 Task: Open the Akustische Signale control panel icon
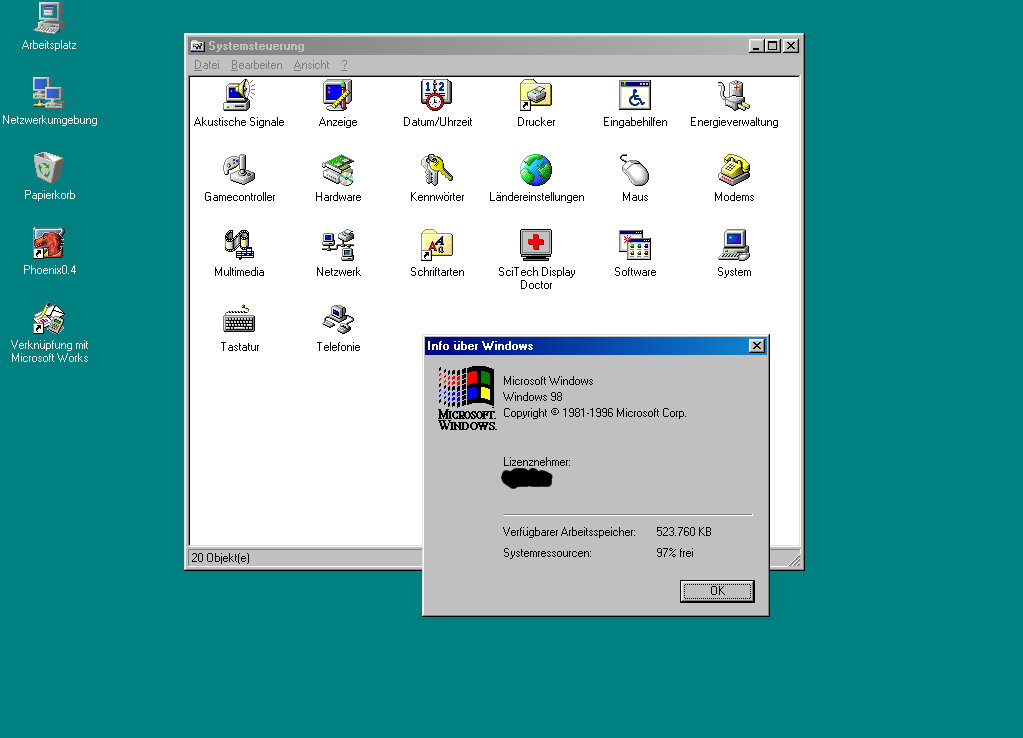pos(239,95)
